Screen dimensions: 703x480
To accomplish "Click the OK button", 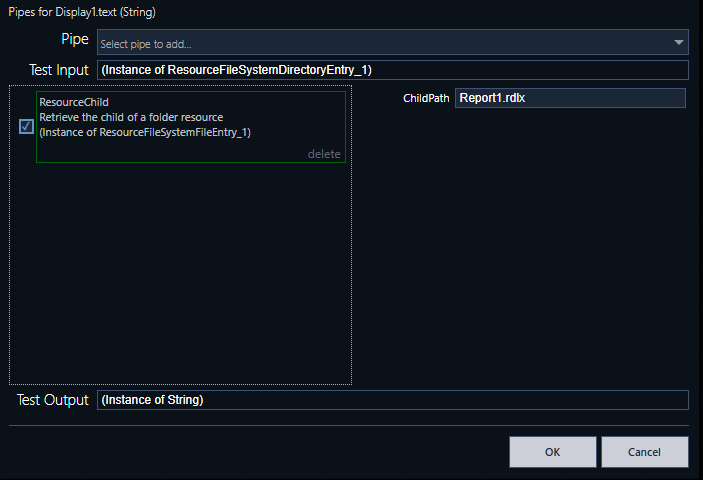I will pos(552,452).
